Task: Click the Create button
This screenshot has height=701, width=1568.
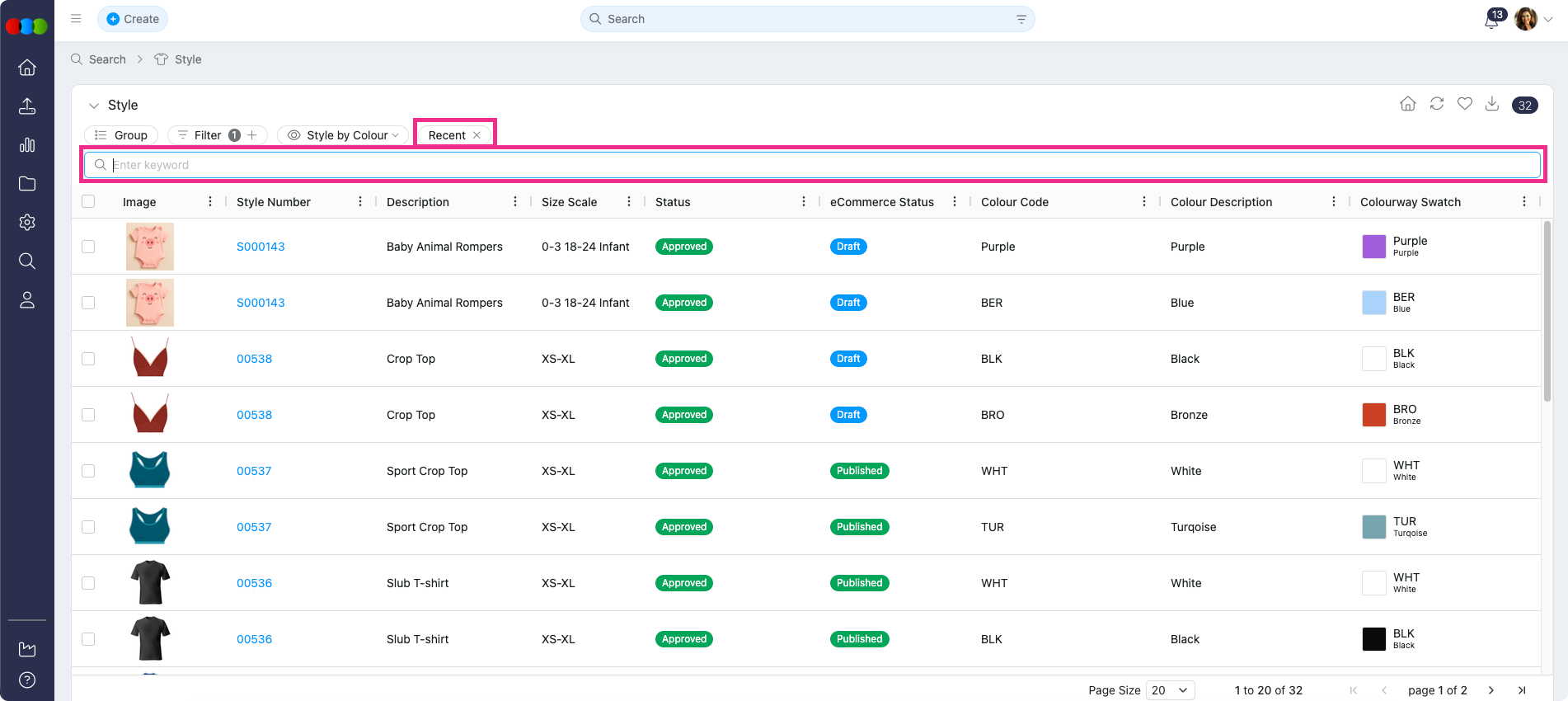Action: pyautogui.click(x=133, y=19)
